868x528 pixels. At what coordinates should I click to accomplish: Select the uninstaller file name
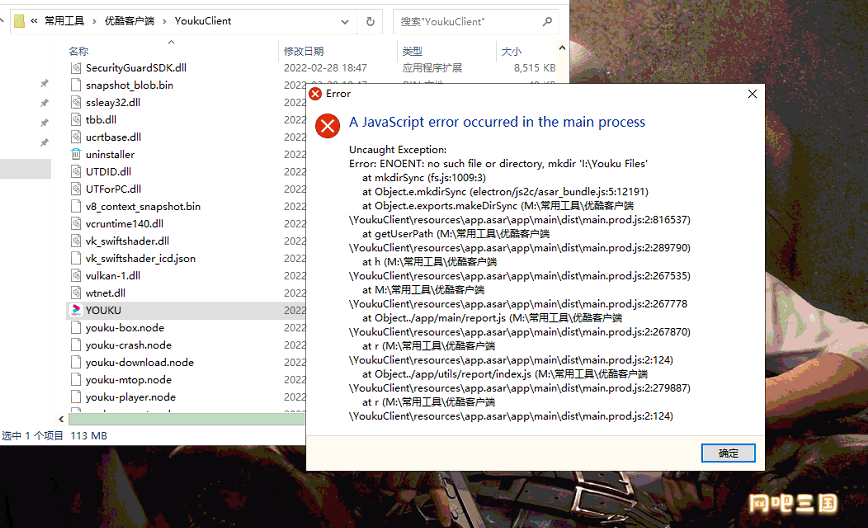click(x=110, y=154)
